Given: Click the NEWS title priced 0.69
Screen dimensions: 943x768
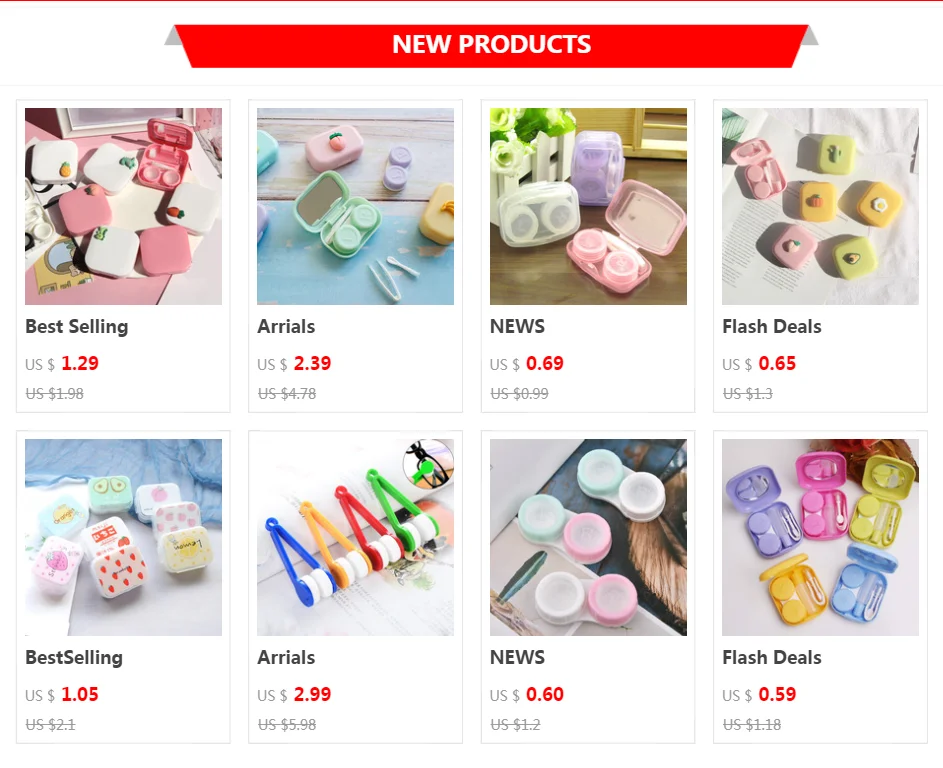Looking at the screenshot, I should point(517,327).
